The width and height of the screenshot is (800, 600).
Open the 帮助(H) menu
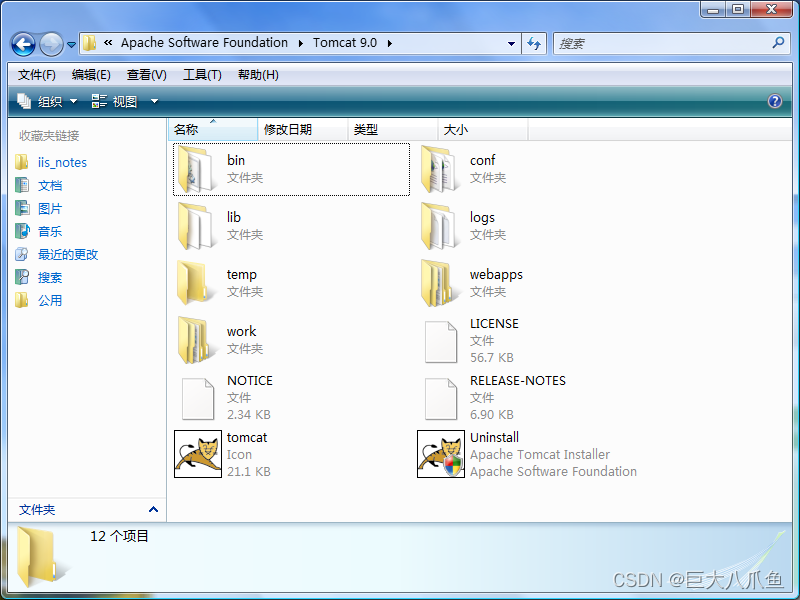258,75
